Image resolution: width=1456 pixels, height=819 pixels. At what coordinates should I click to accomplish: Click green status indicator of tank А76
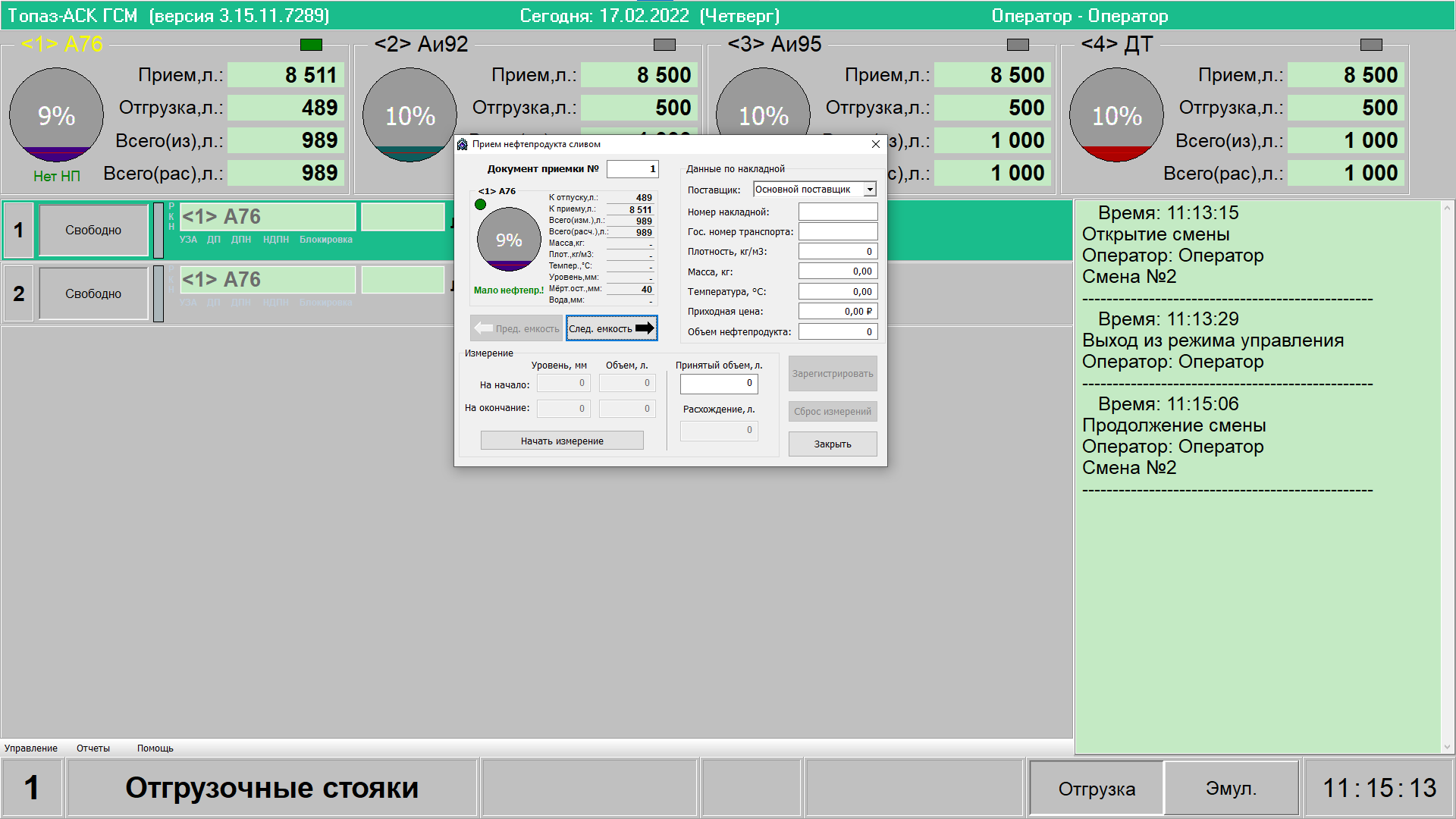pos(311,45)
